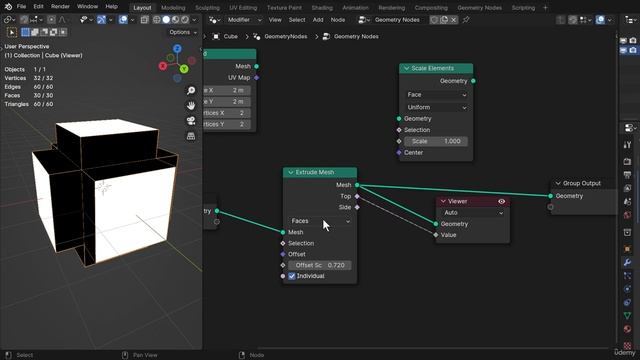This screenshot has width=640, height=360.
Task: Open the Modifiers wrench properties tab
Action: pos(628,262)
